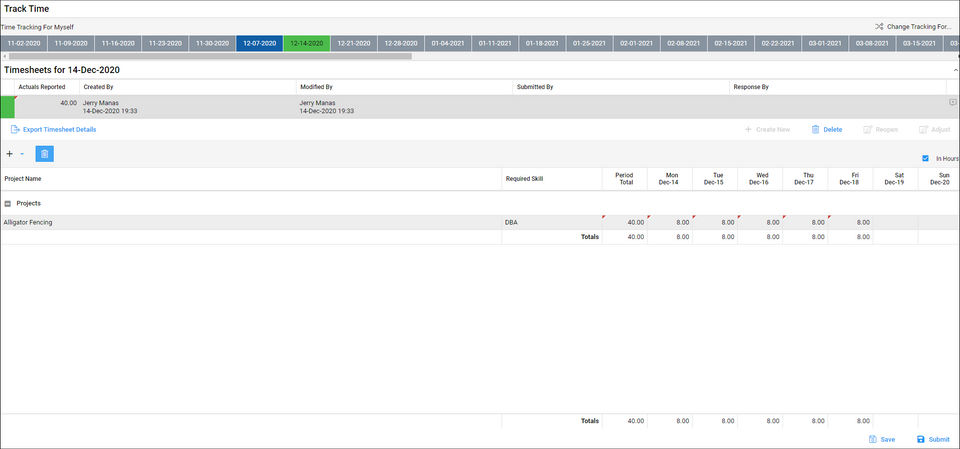Click the blue trash delete-row icon
This screenshot has height=449, width=960.
click(44, 154)
